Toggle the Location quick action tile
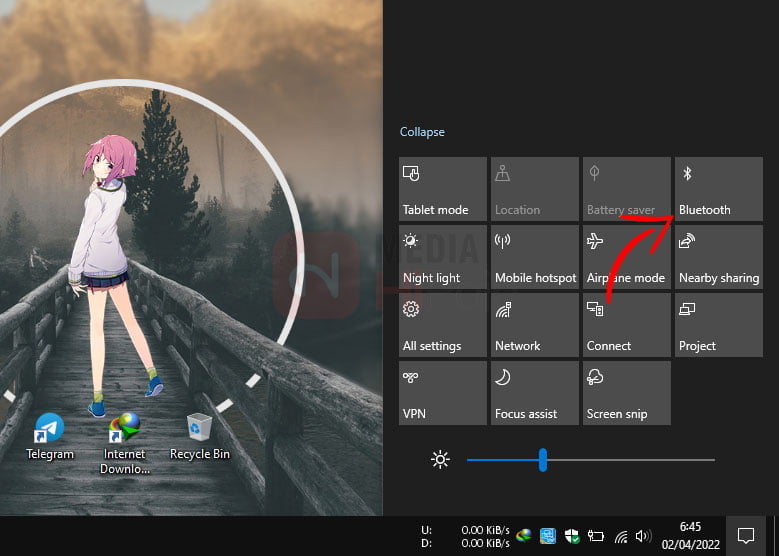 (535, 189)
